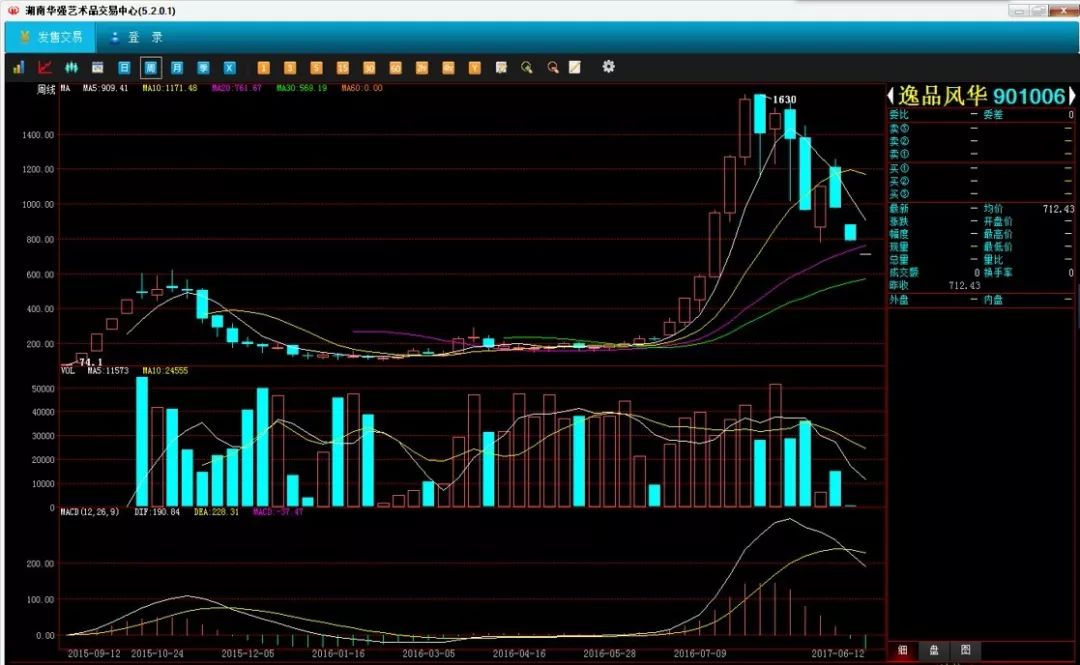Click the 卖① sell level row
1080x665 pixels.
[x=980, y=154]
